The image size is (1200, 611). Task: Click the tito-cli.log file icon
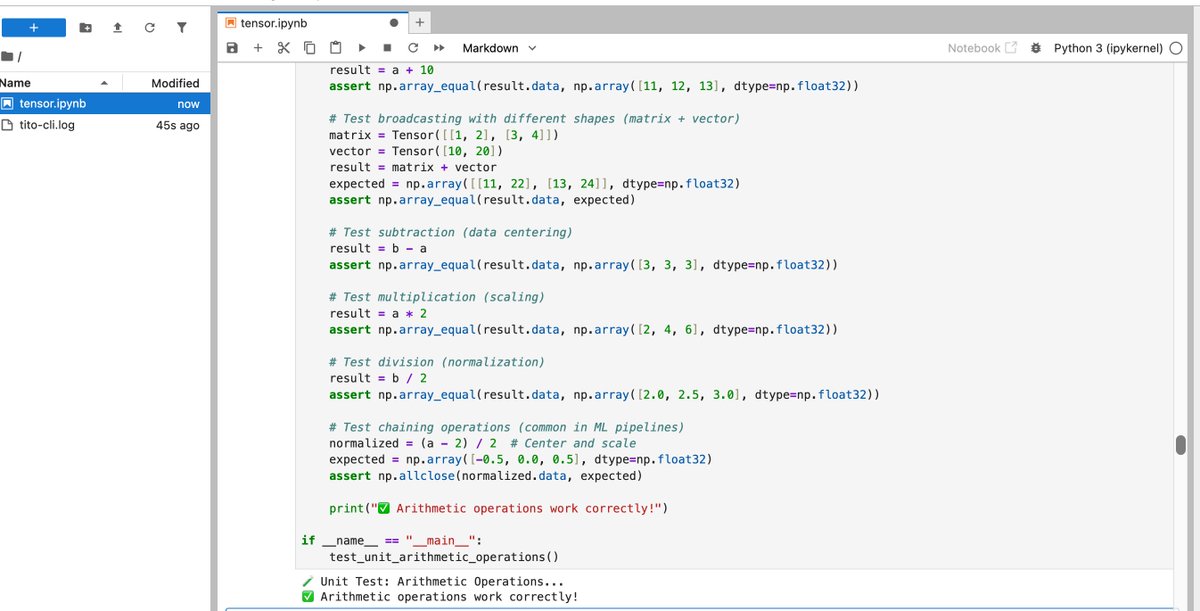tap(8, 125)
